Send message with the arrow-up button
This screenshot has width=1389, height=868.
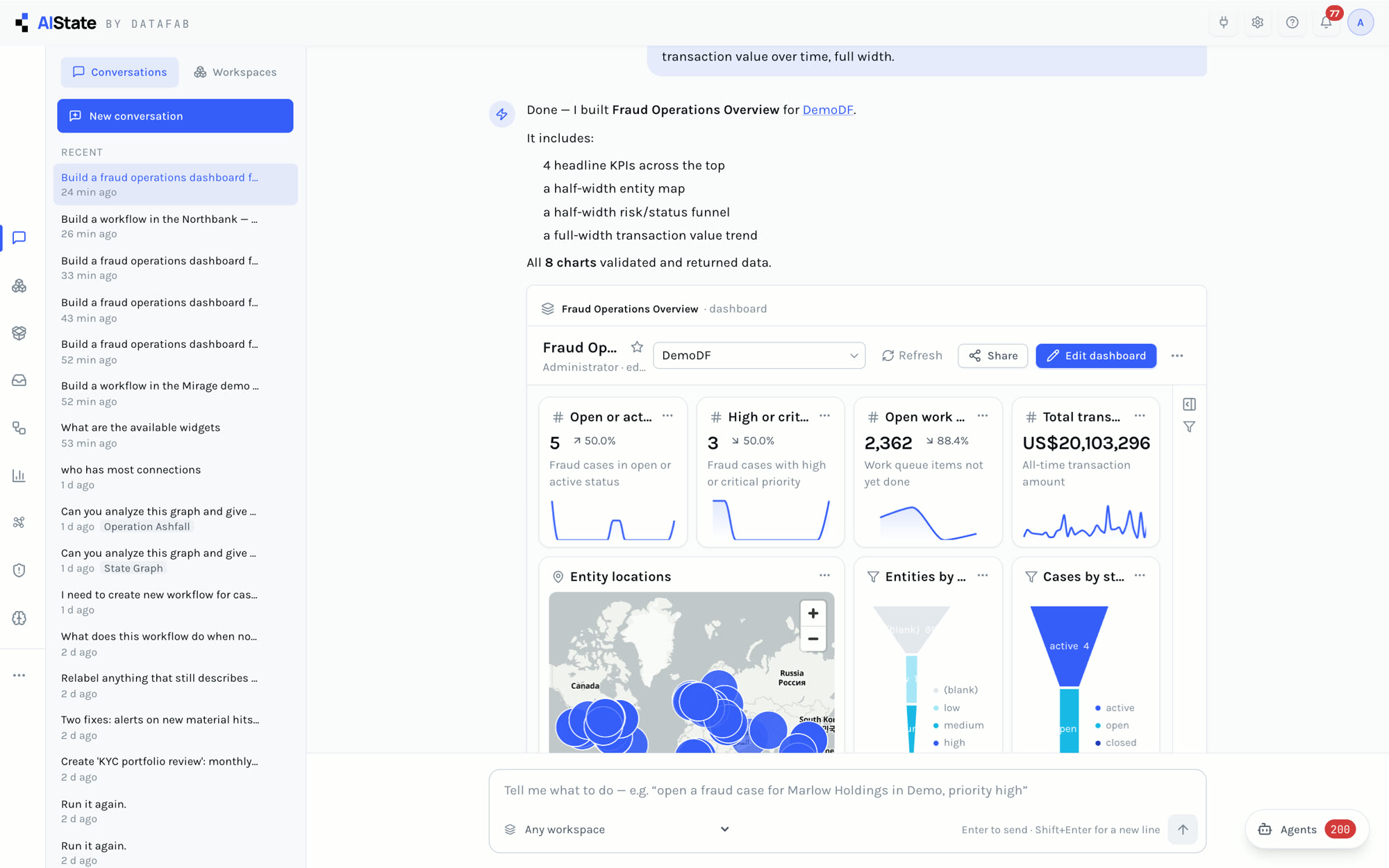(1183, 829)
